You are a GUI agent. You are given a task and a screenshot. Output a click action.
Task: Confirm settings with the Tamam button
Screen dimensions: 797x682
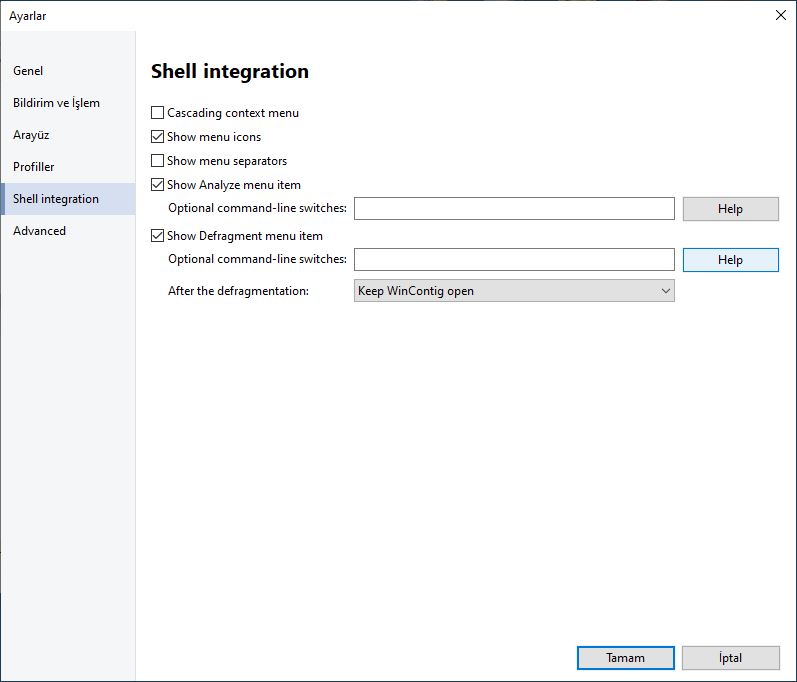pyautogui.click(x=626, y=658)
